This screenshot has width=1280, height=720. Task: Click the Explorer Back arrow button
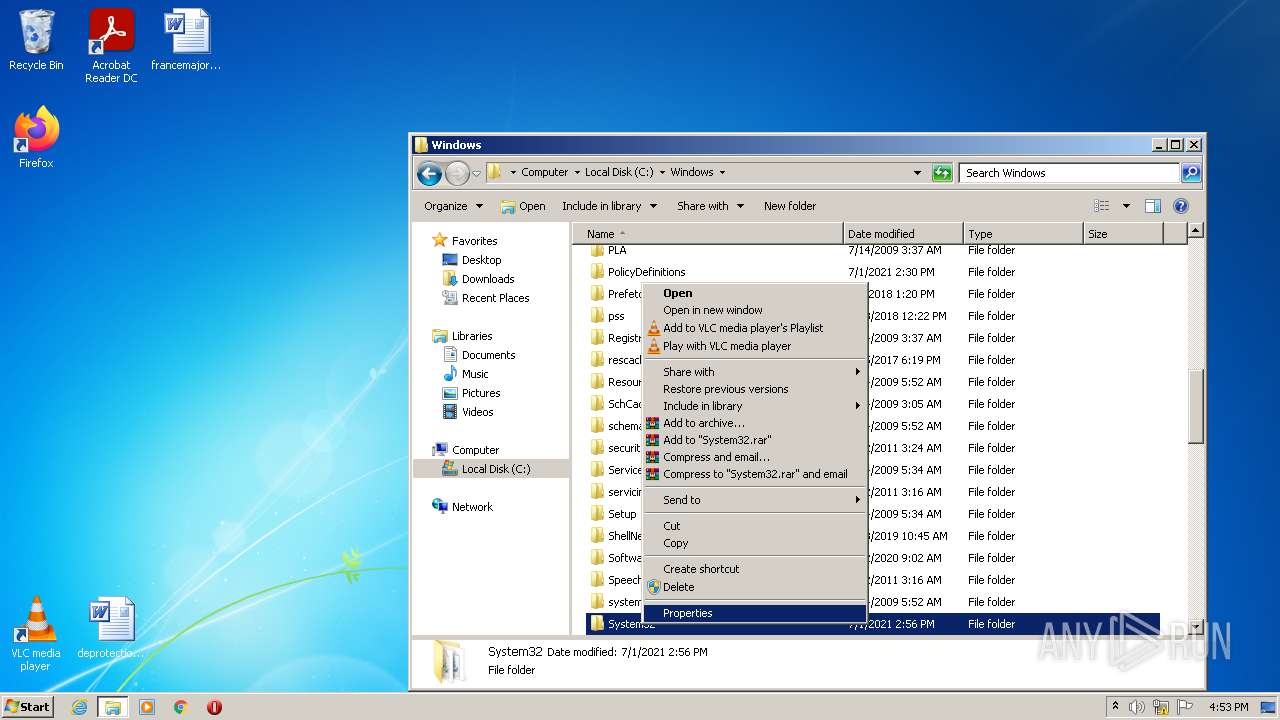(x=429, y=173)
